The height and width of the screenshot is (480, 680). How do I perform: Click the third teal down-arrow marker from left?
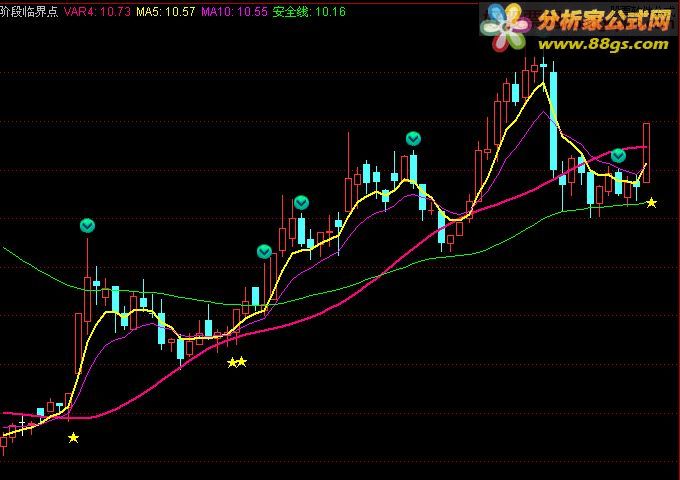[301, 202]
